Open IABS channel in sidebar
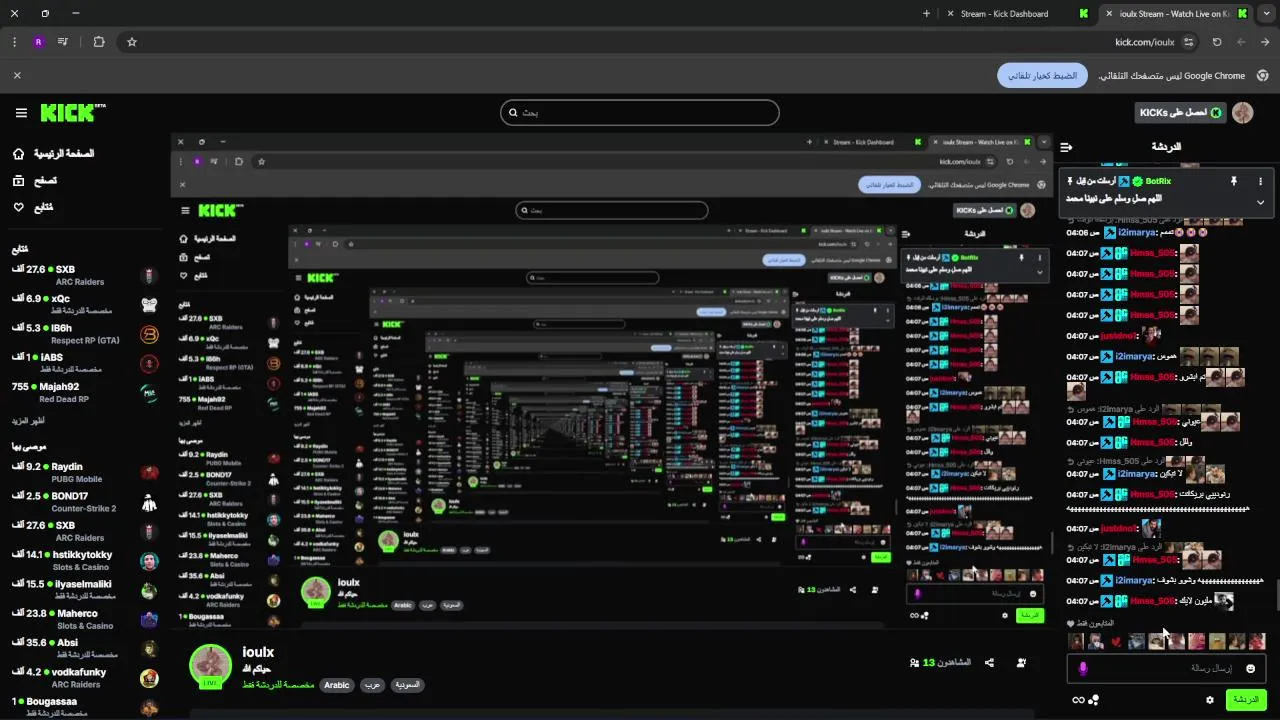 click(x=85, y=363)
